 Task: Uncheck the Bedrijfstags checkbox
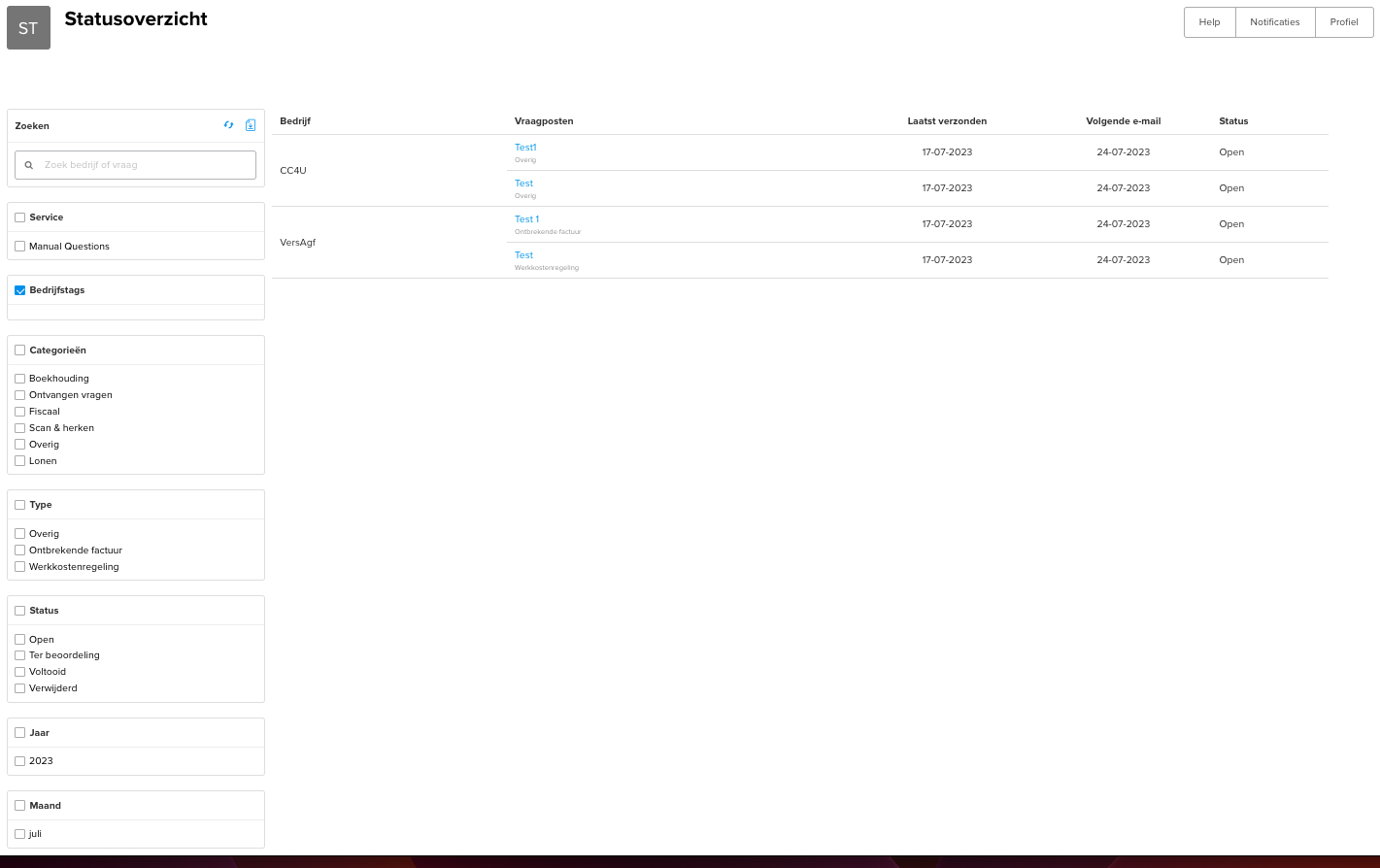point(20,290)
